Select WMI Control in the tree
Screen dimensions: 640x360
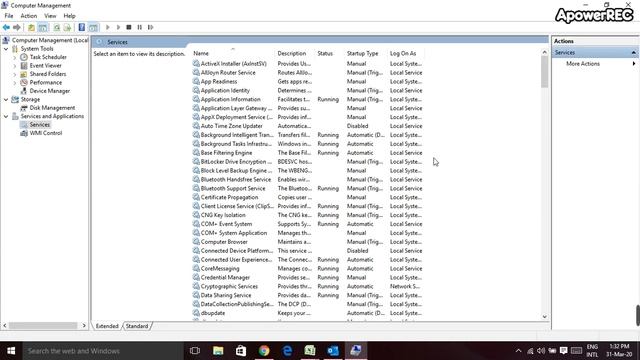[x=46, y=133]
